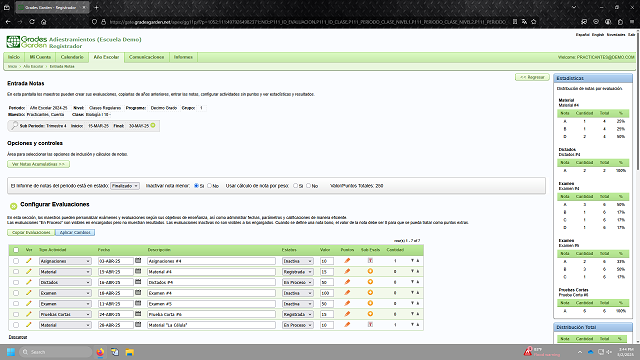Click the orange Sub Evals icon for Dictados #4
Screen dimensions: 640x360
[x=370, y=282]
